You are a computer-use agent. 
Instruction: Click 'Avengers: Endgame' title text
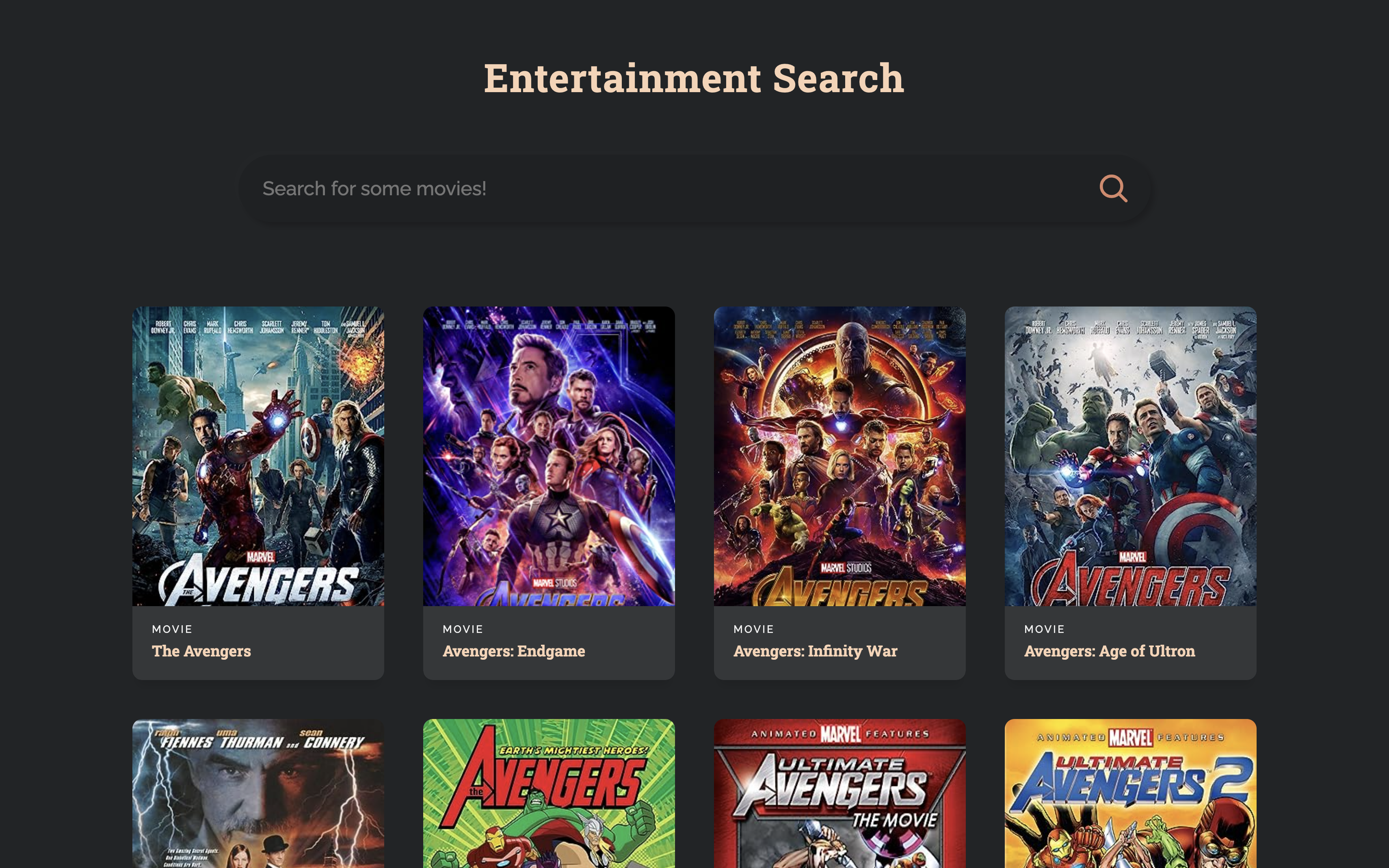pyautogui.click(x=513, y=651)
